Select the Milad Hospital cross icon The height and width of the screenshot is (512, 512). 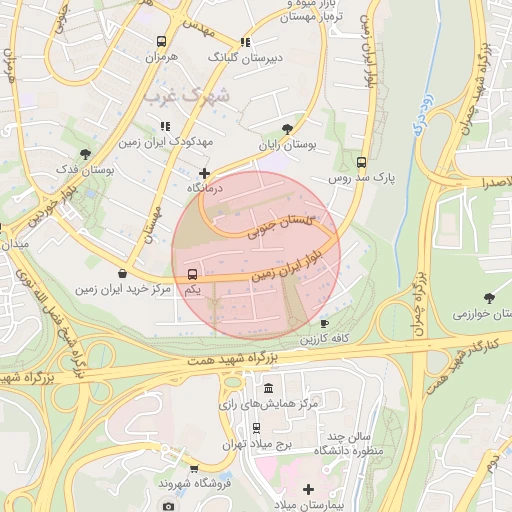click(308, 489)
